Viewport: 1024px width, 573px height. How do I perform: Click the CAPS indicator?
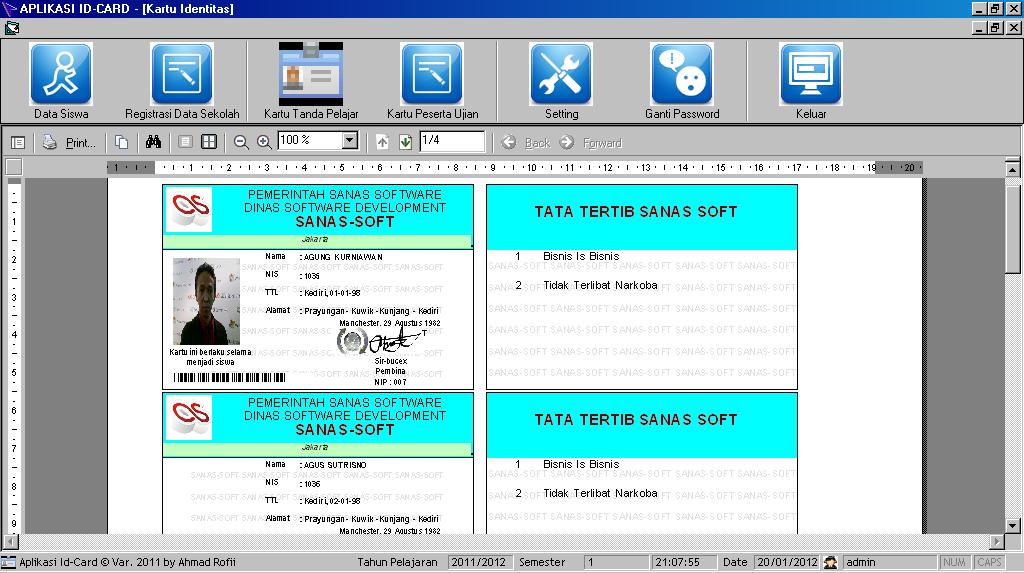[989, 562]
